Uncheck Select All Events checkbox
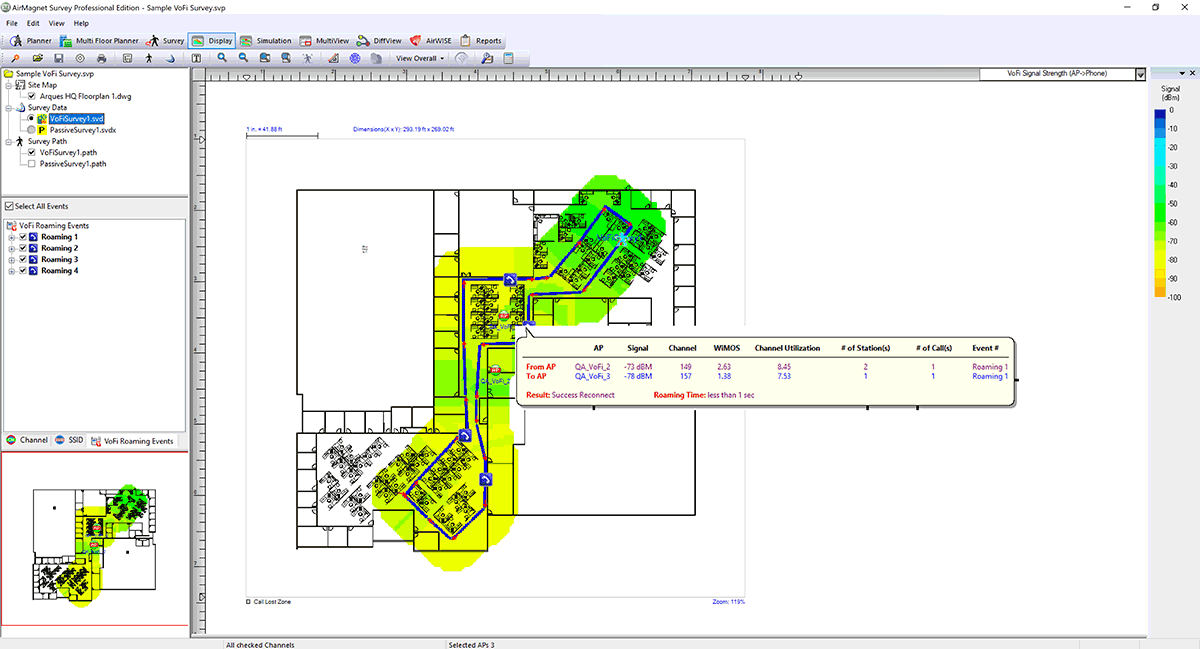Viewport: 1200px width, 649px height. 9,206
